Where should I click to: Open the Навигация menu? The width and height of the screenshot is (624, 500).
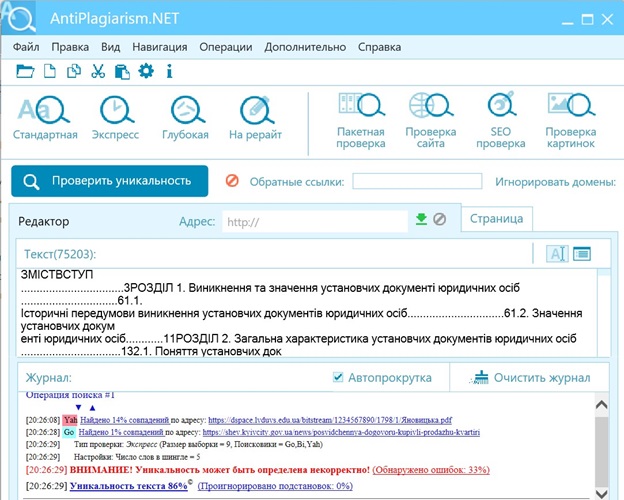[160, 47]
